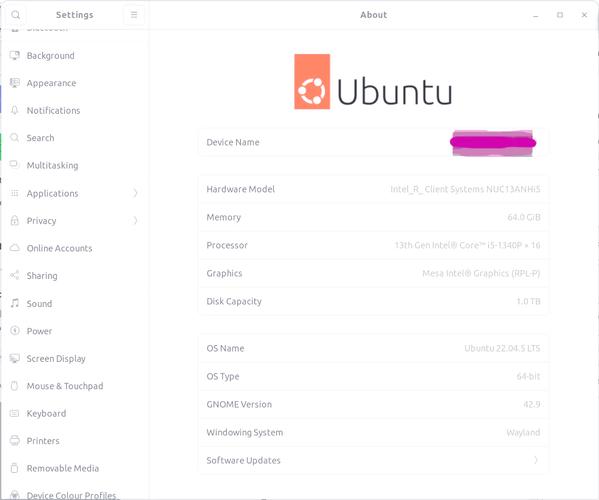Click the Graphics value Mesa Intel Graphics
Screen dimensions: 599x500
point(481,273)
